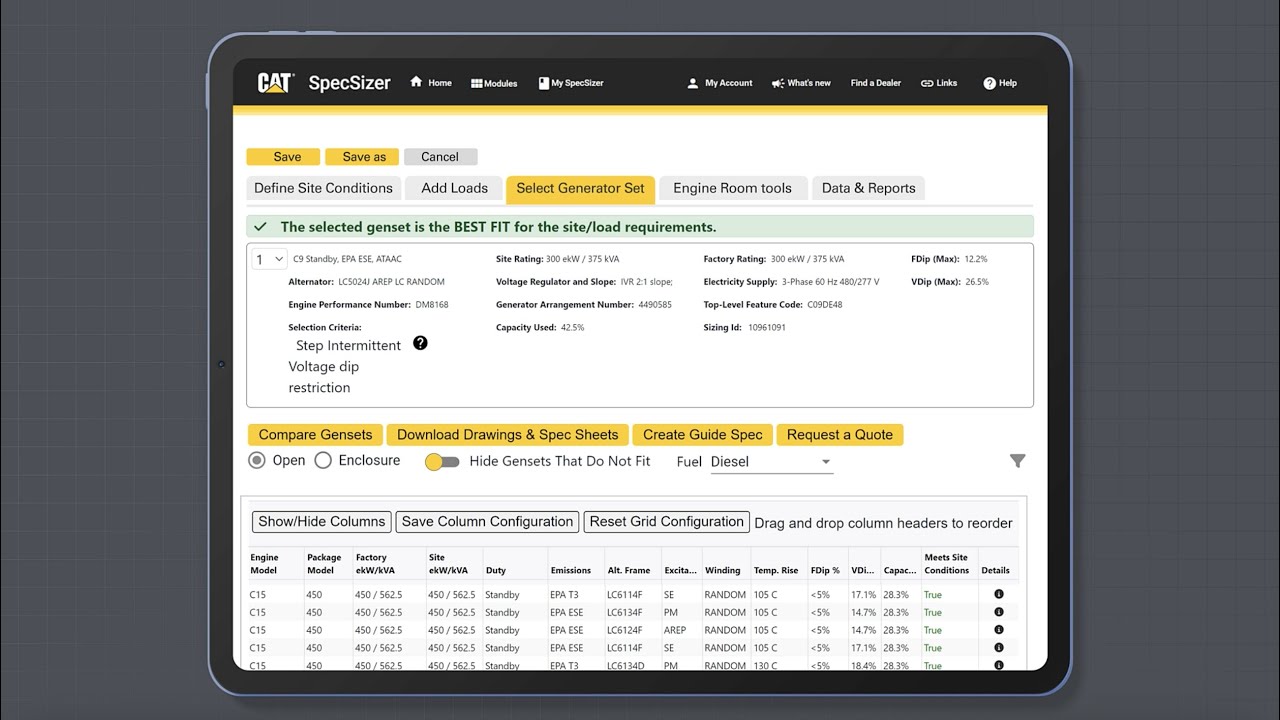Click the Selection Criteria question mark icon
Image resolution: width=1280 pixels, height=720 pixels.
pos(420,343)
